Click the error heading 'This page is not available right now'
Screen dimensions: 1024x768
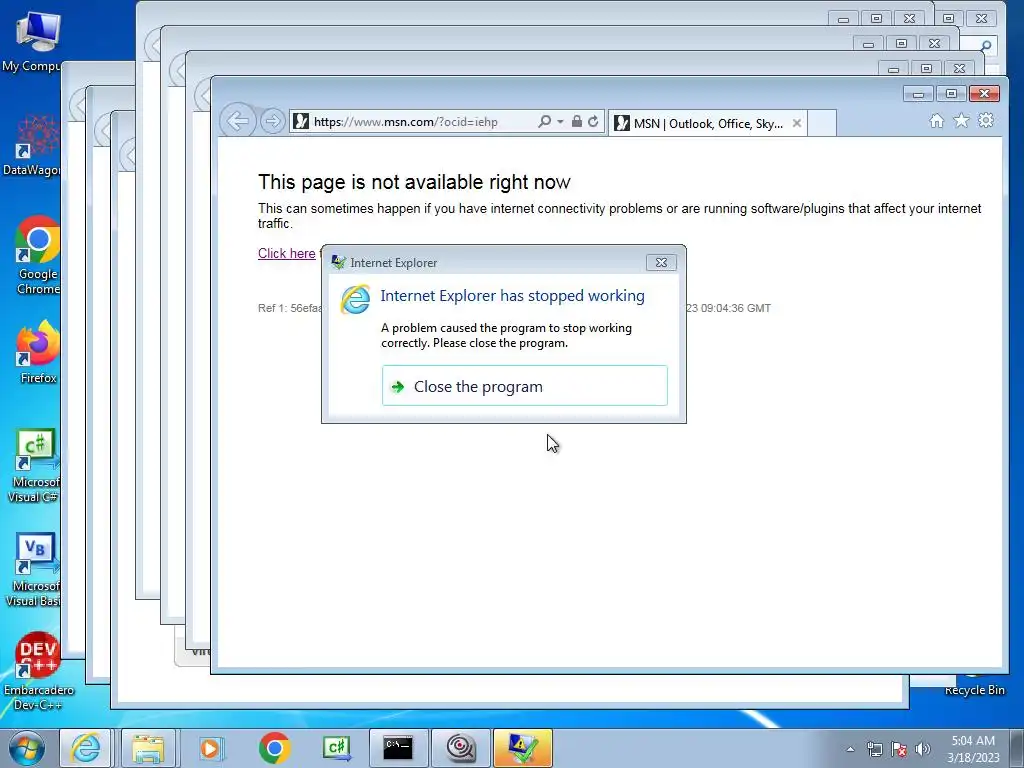click(x=414, y=182)
